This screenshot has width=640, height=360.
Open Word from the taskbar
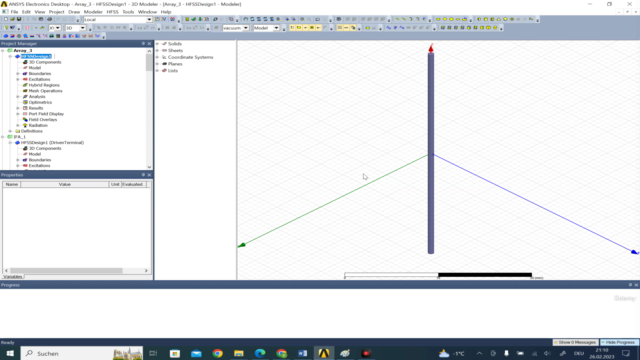click(302, 353)
